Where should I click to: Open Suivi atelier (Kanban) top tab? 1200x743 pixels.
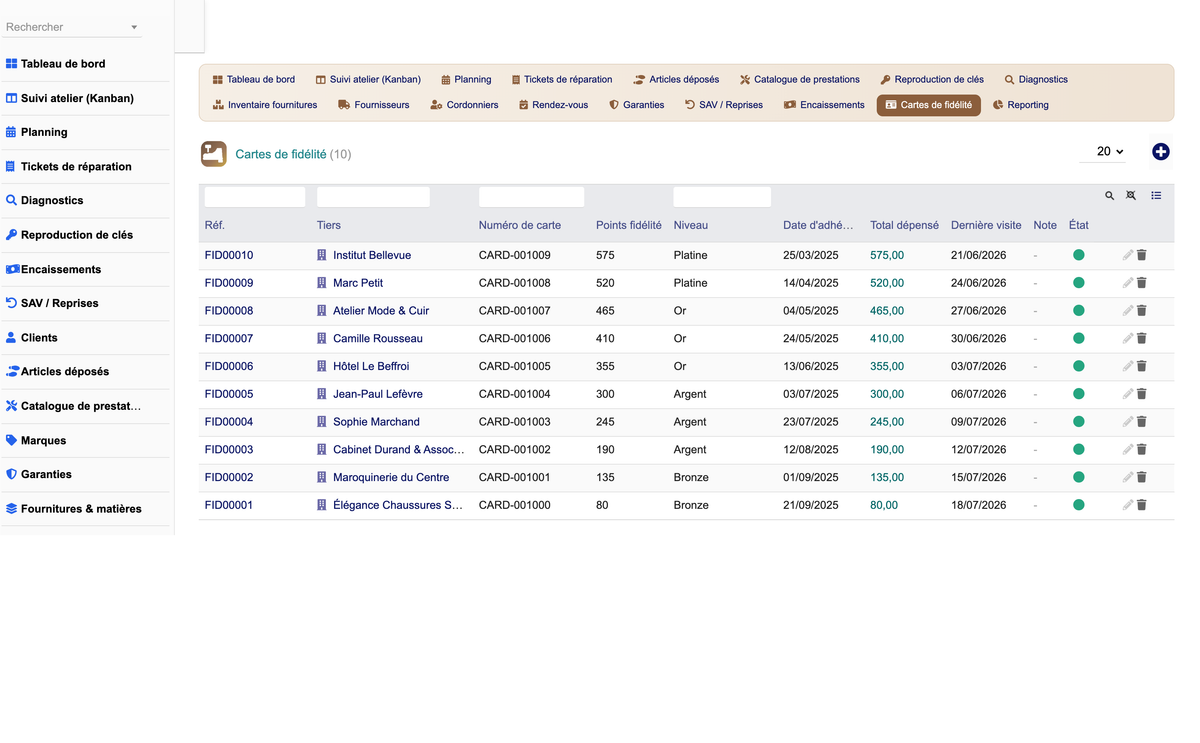(368, 79)
